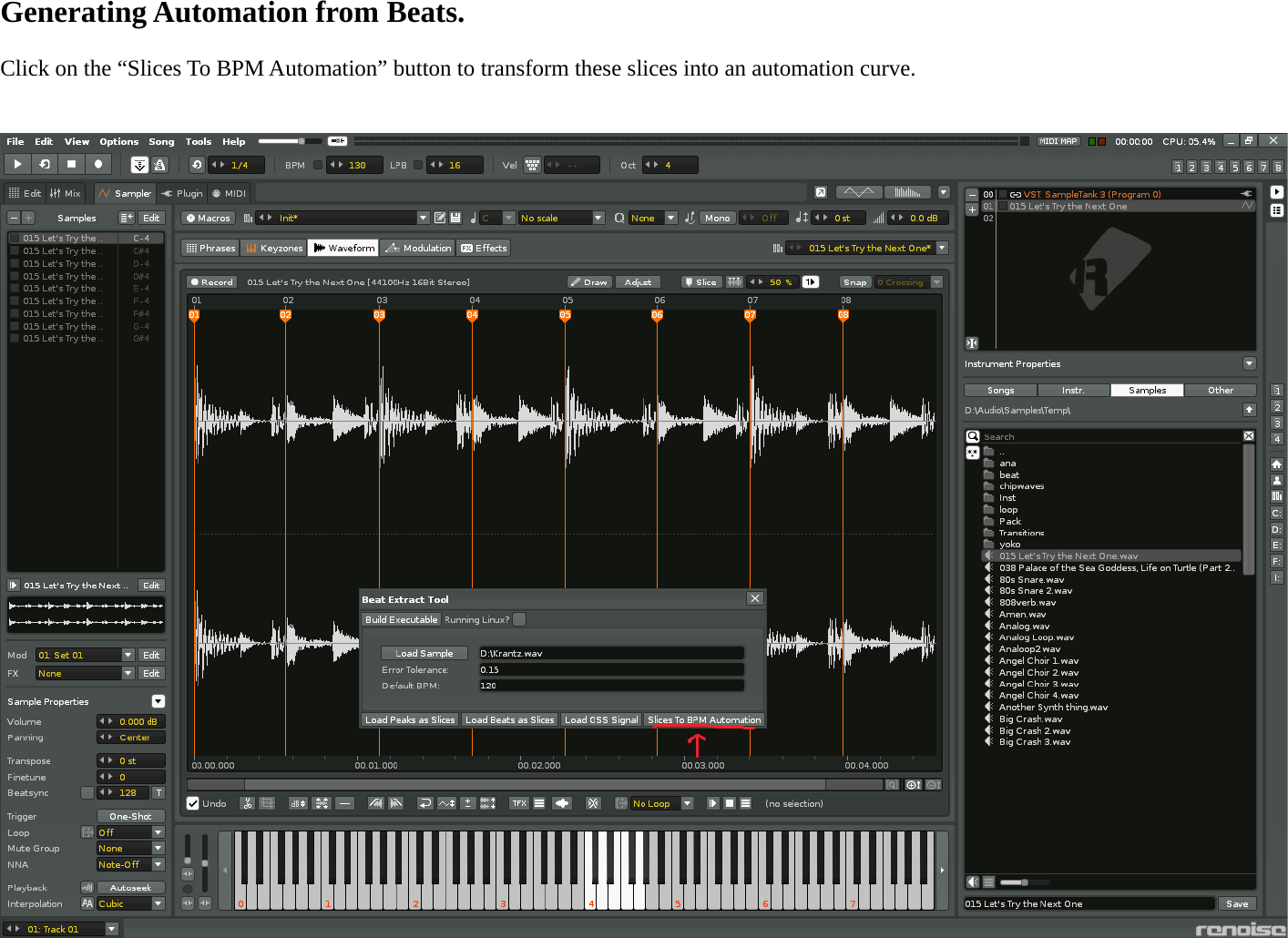1288x938 pixels.
Task: Switch to the Modulation tab
Action: (417, 247)
